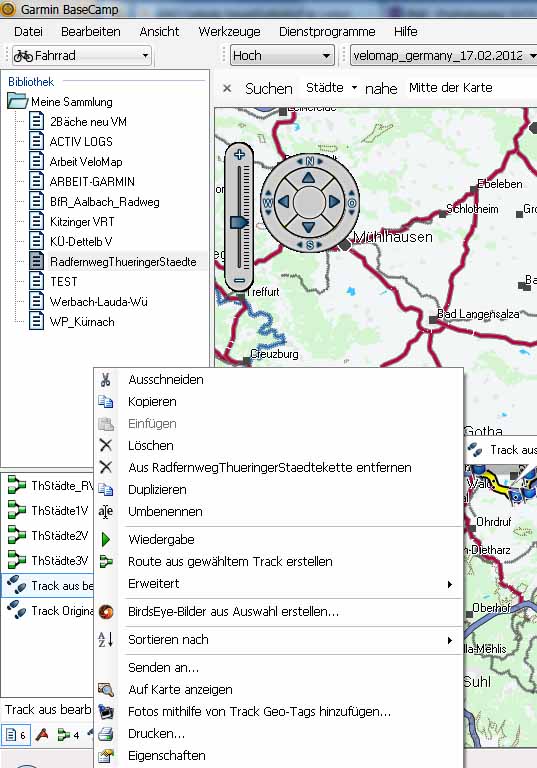The image size is (537, 768).
Task: Click the S compass rotation control
Action: pyautogui.click(x=310, y=244)
